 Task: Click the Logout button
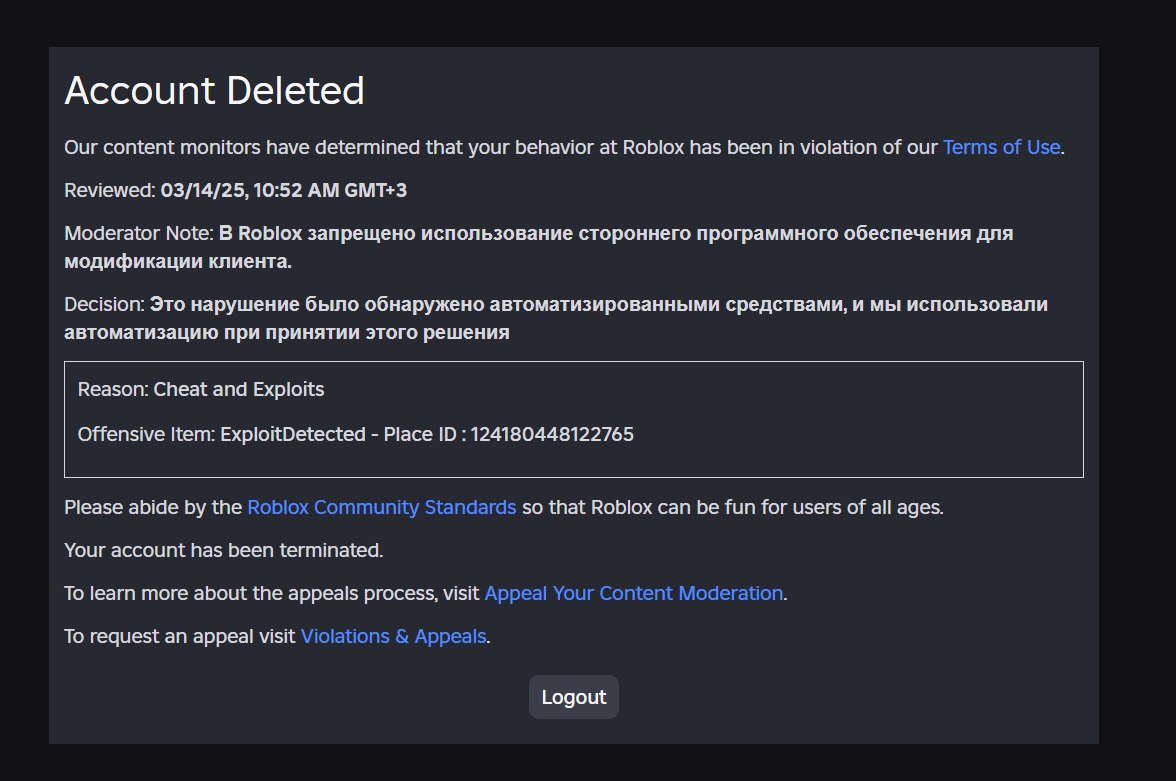[574, 697]
